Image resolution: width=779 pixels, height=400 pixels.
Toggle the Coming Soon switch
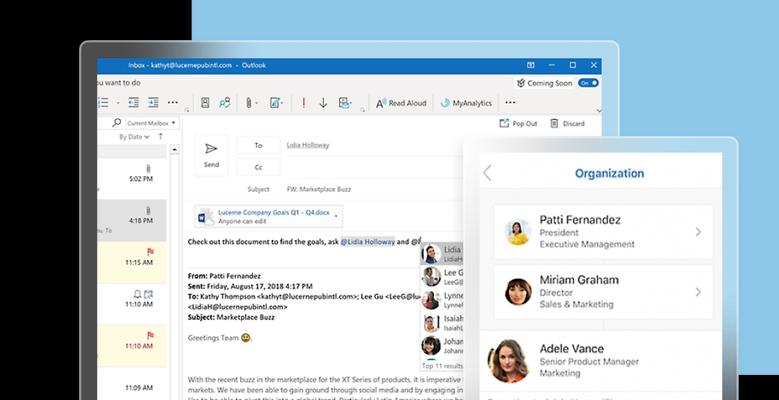pyautogui.click(x=588, y=83)
